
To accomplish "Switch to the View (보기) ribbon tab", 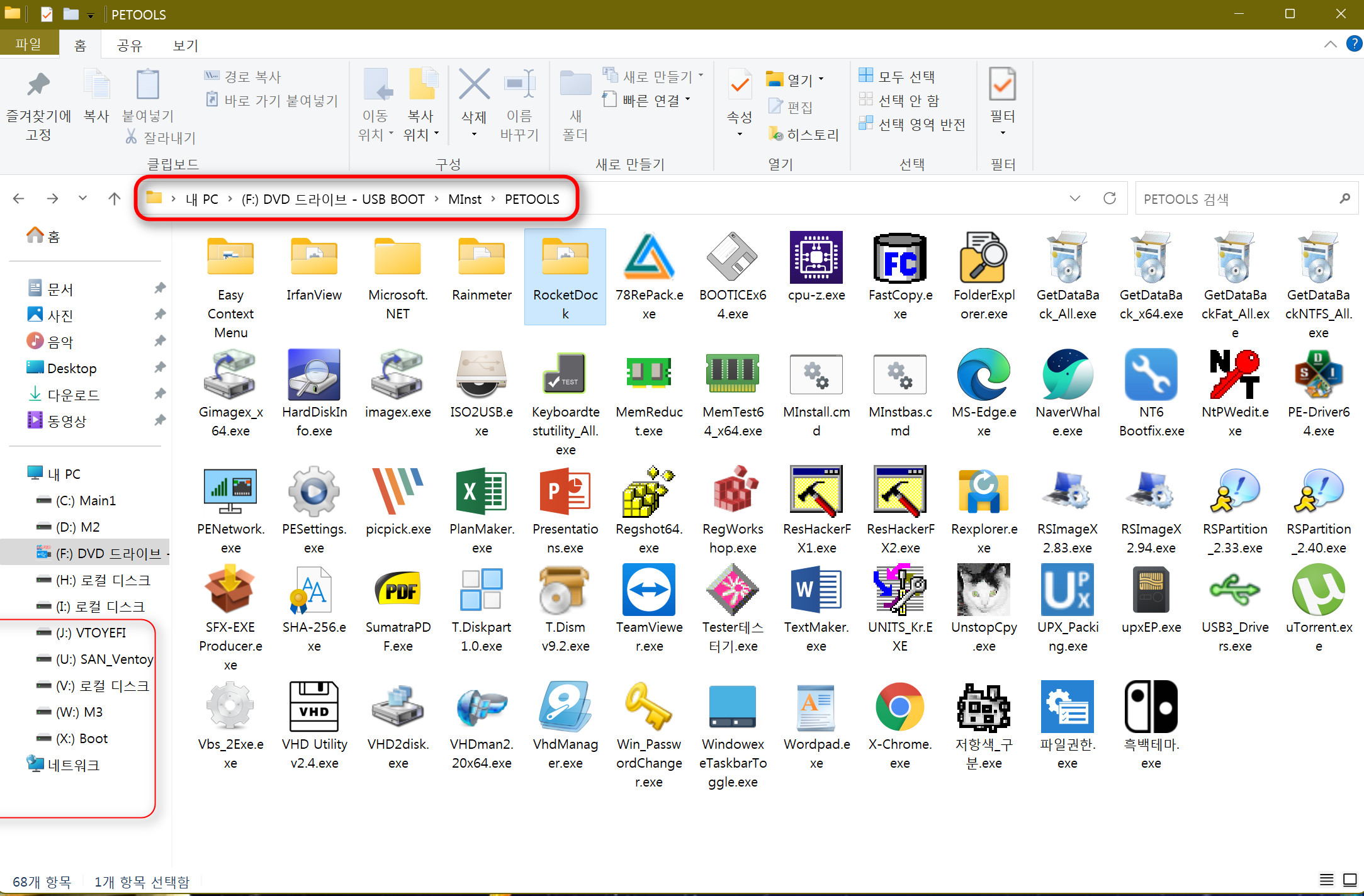I will click(x=186, y=45).
